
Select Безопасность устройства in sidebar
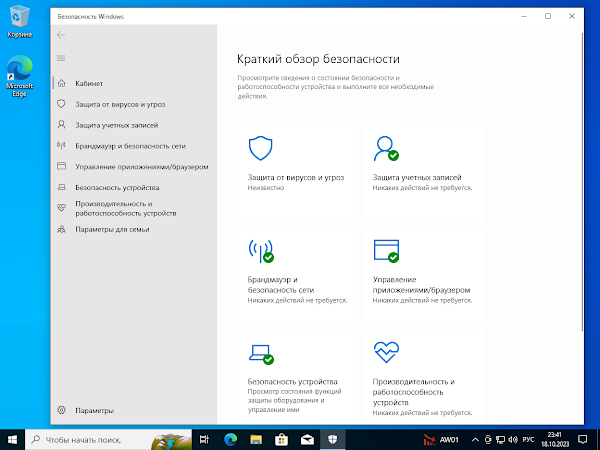(135, 188)
